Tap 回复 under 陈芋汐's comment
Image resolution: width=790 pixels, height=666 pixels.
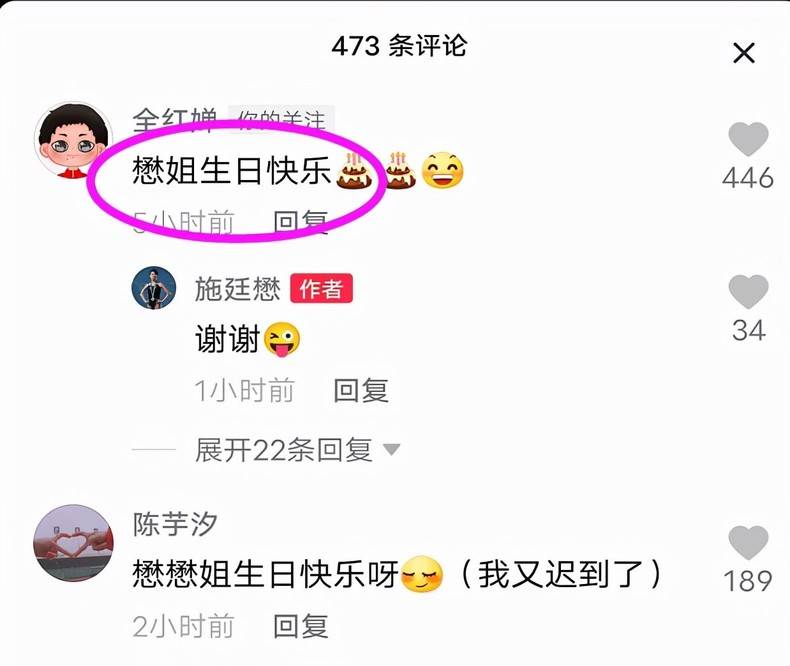pos(301,626)
